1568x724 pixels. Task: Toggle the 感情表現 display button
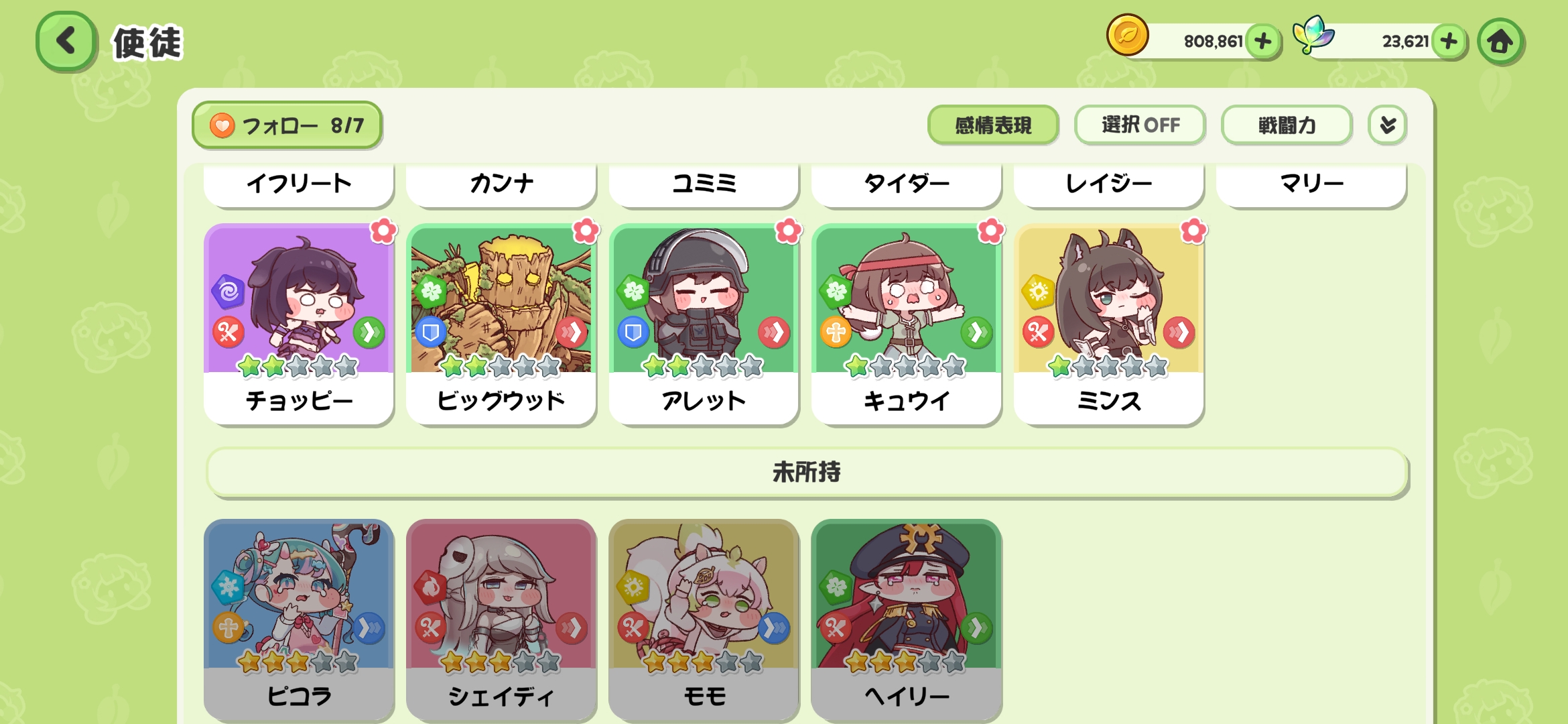click(993, 125)
